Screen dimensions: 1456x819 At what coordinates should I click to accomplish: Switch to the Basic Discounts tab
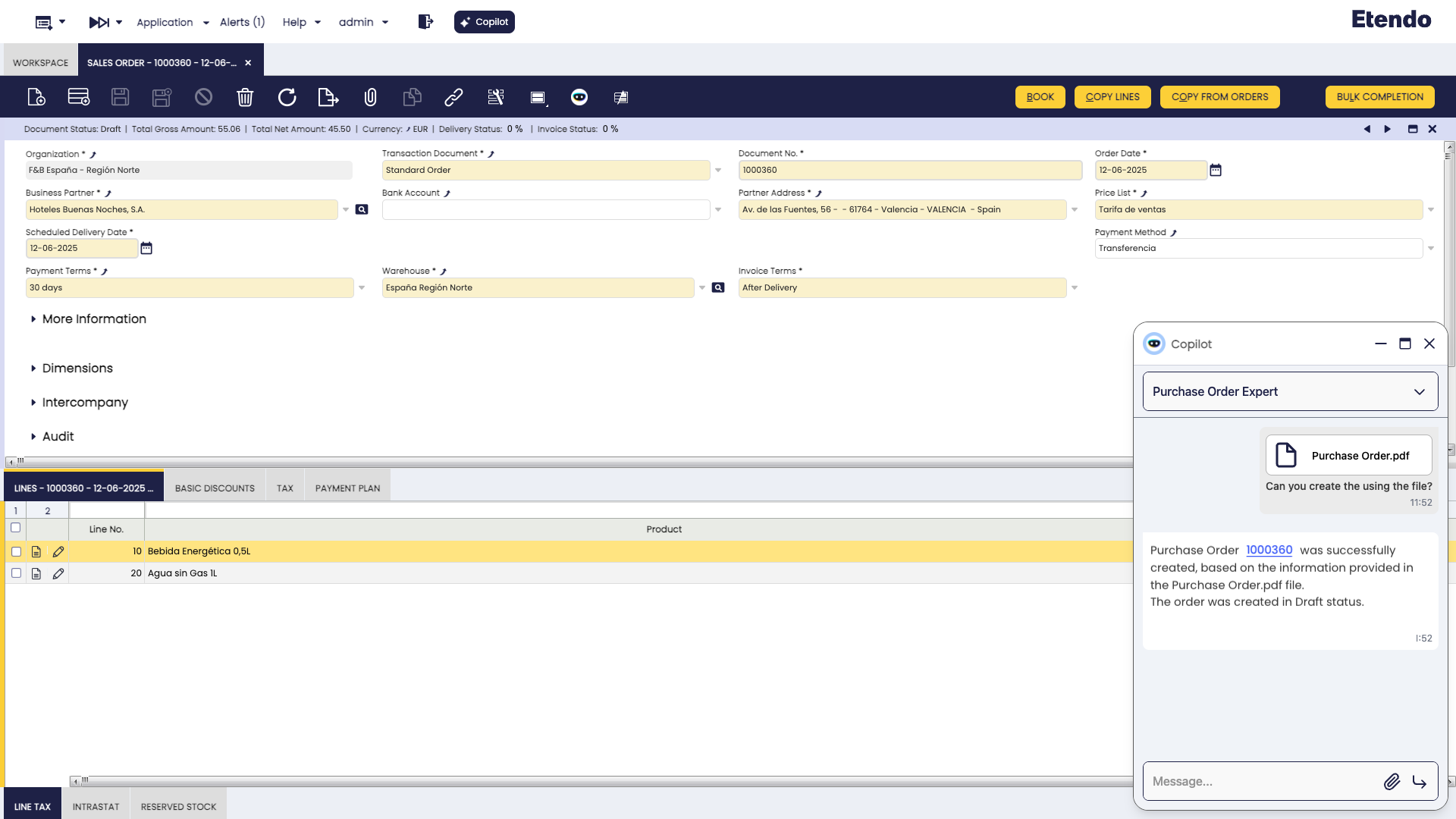point(215,488)
